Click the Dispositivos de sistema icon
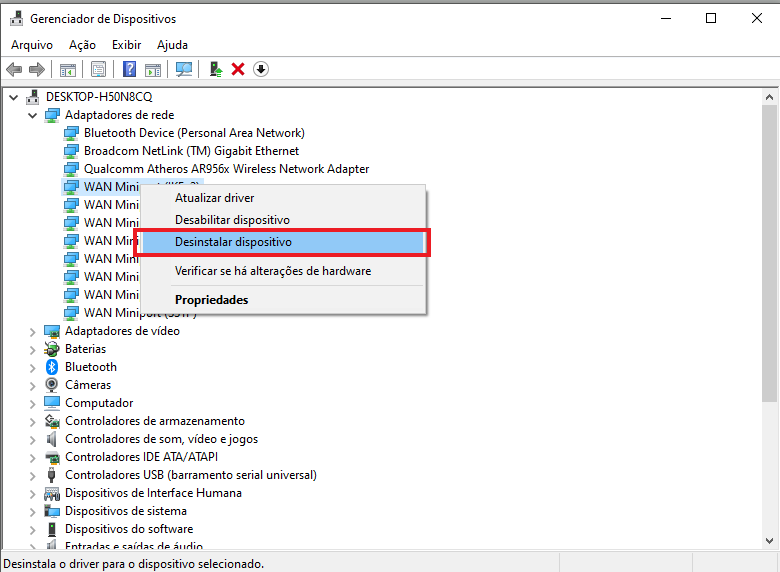The height and width of the screenshot is (572, 780). [52, 511]
